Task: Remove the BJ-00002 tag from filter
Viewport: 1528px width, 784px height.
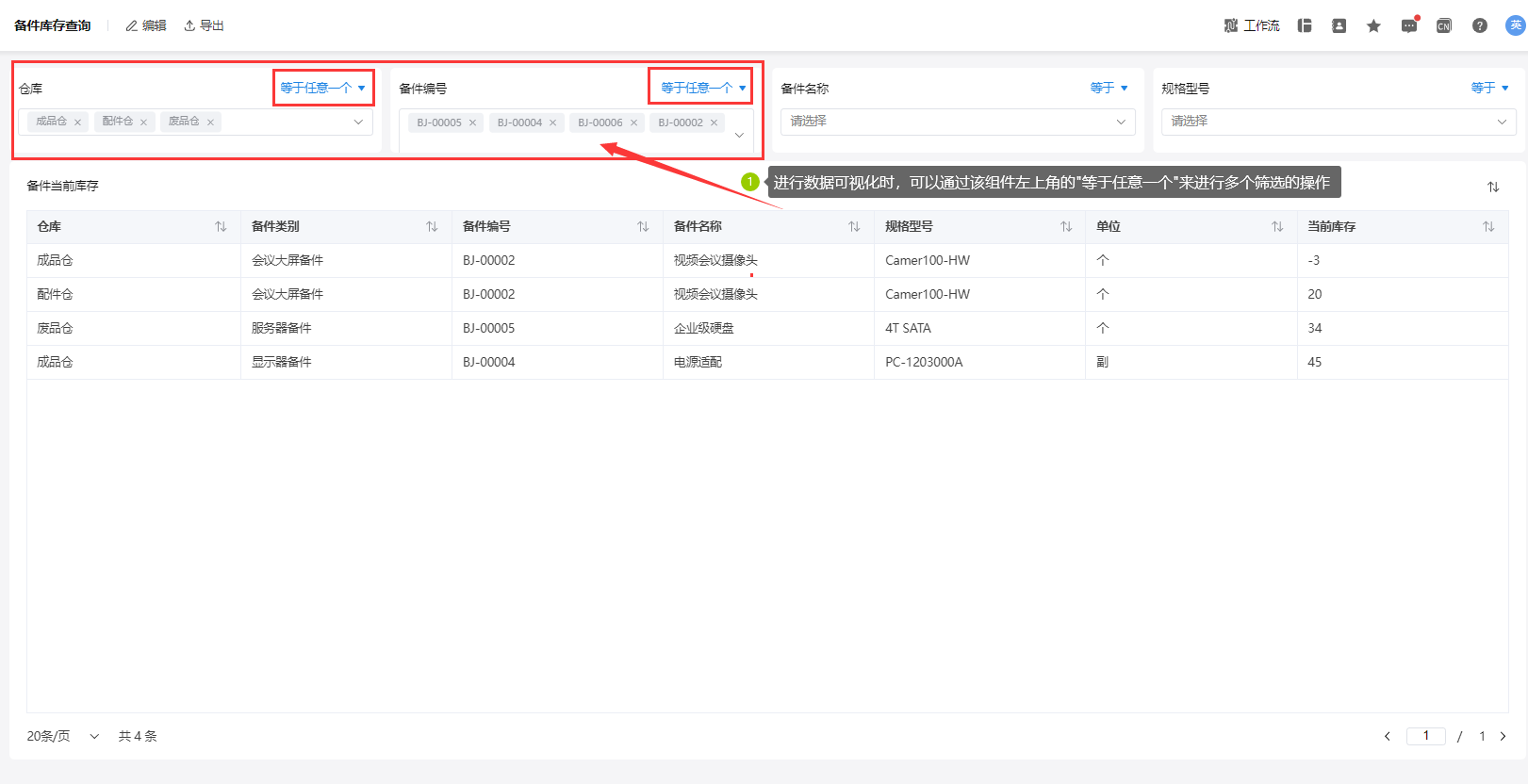Action: tap(714, 122)
